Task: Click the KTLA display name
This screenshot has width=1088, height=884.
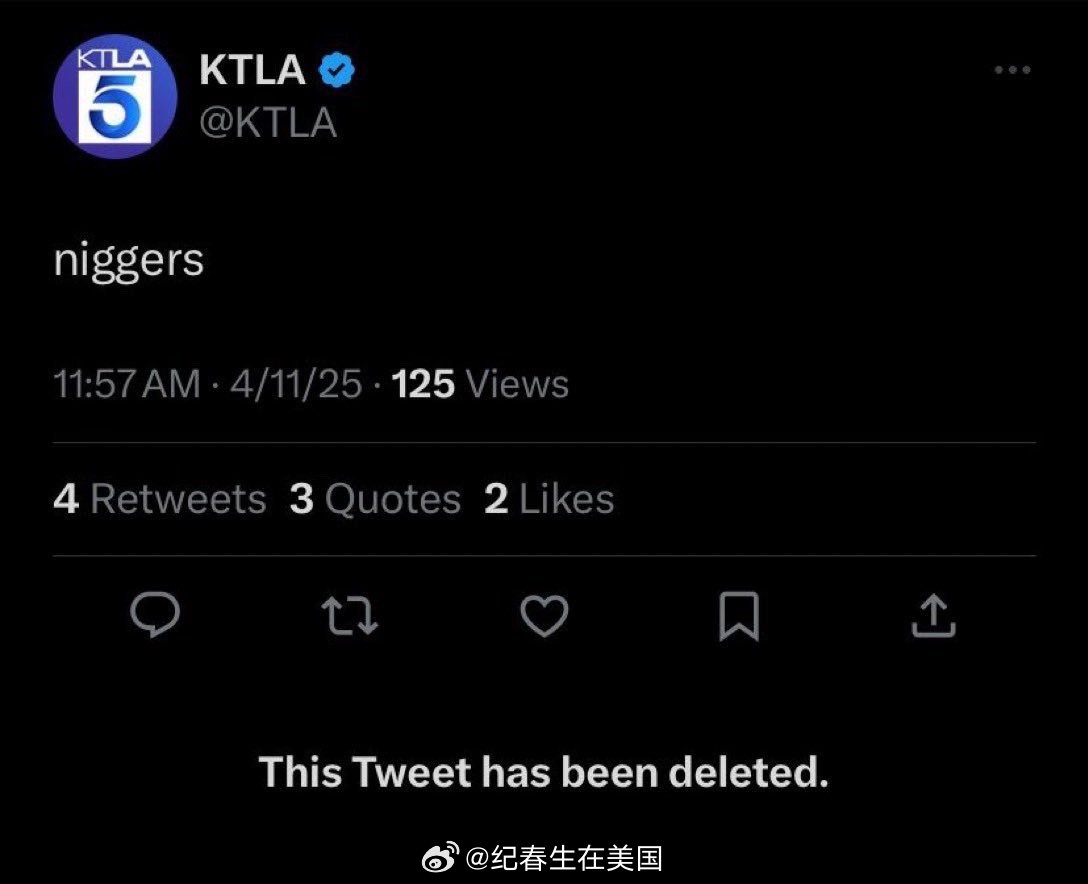Action: pos(252,70)
